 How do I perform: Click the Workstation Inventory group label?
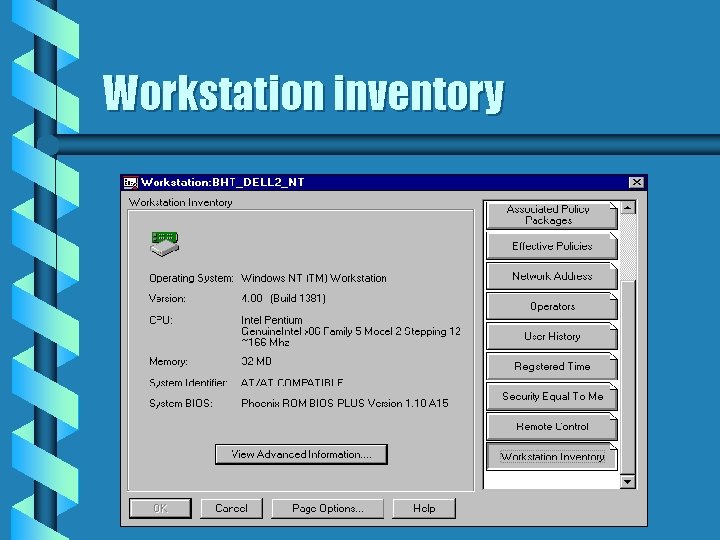[180, 202]
